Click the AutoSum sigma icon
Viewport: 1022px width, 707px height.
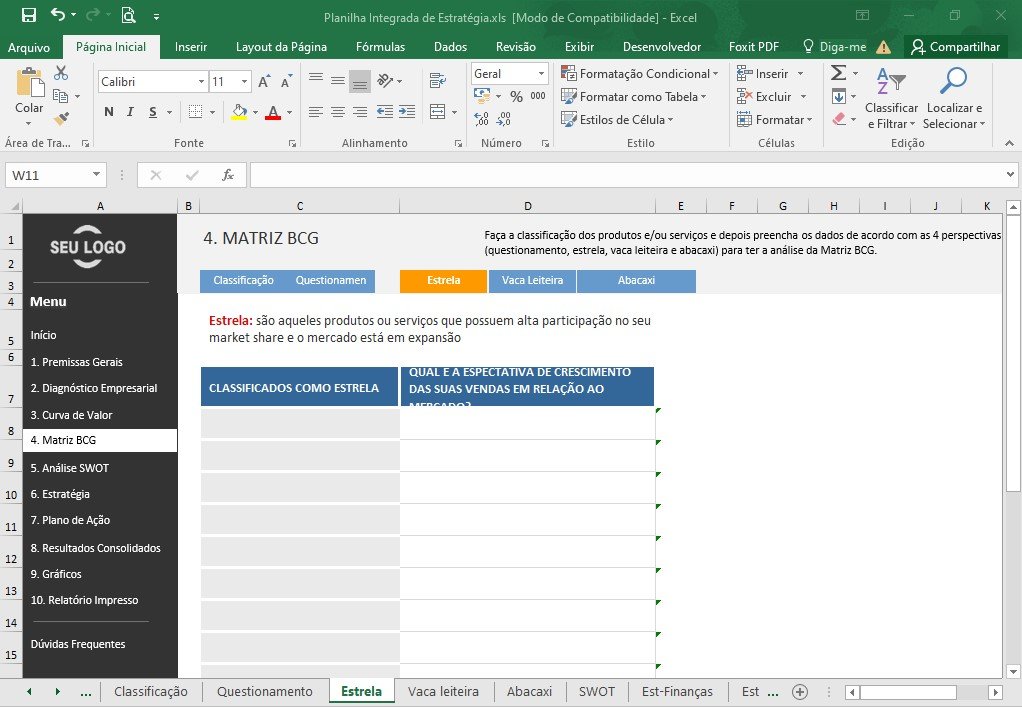point(839,72)
